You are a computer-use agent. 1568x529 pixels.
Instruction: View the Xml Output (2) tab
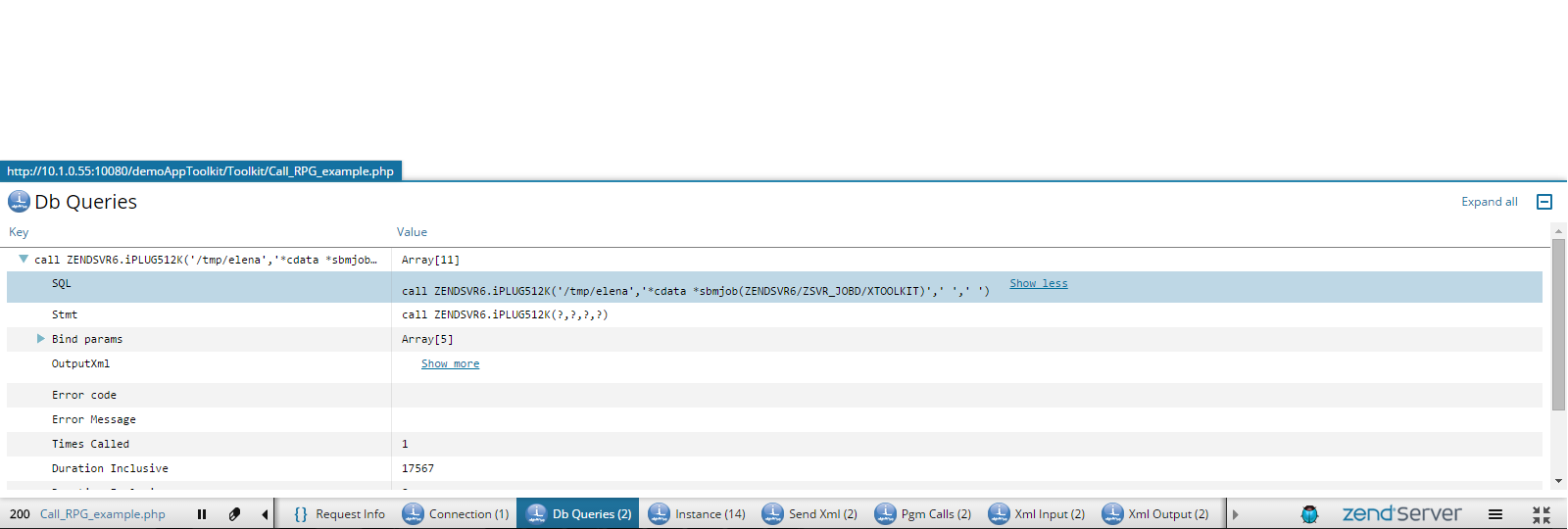(x=1155, y=514)
